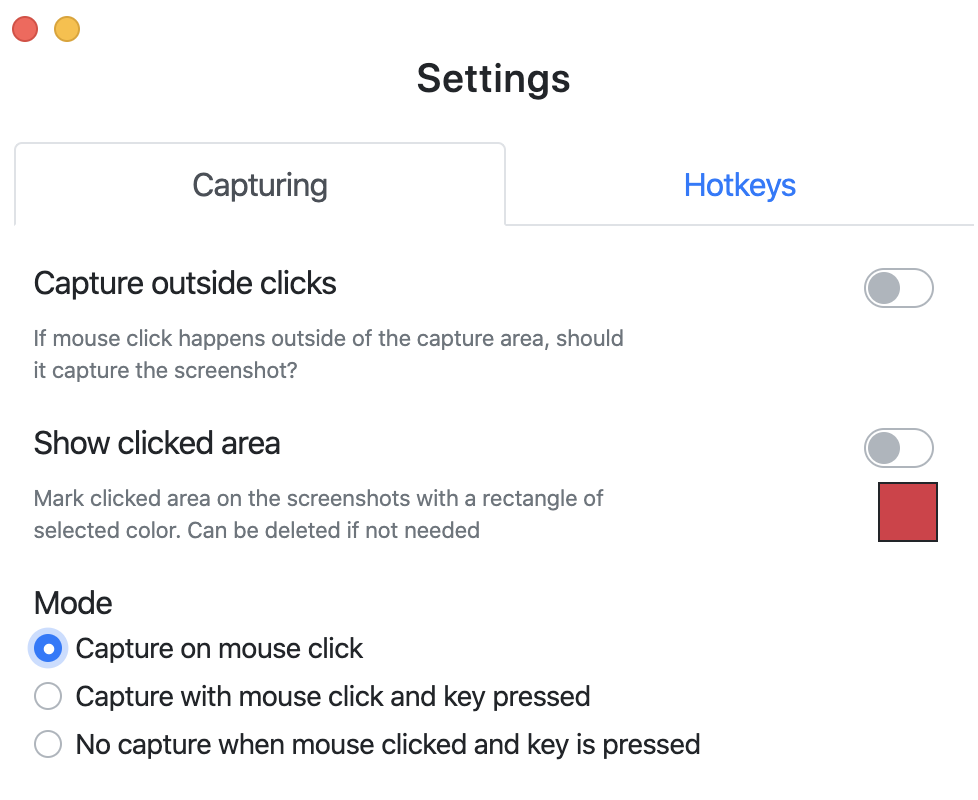Close the Settings window with red button
The width and height of the screenshot is (978, 800).
[x=25, y=29]
